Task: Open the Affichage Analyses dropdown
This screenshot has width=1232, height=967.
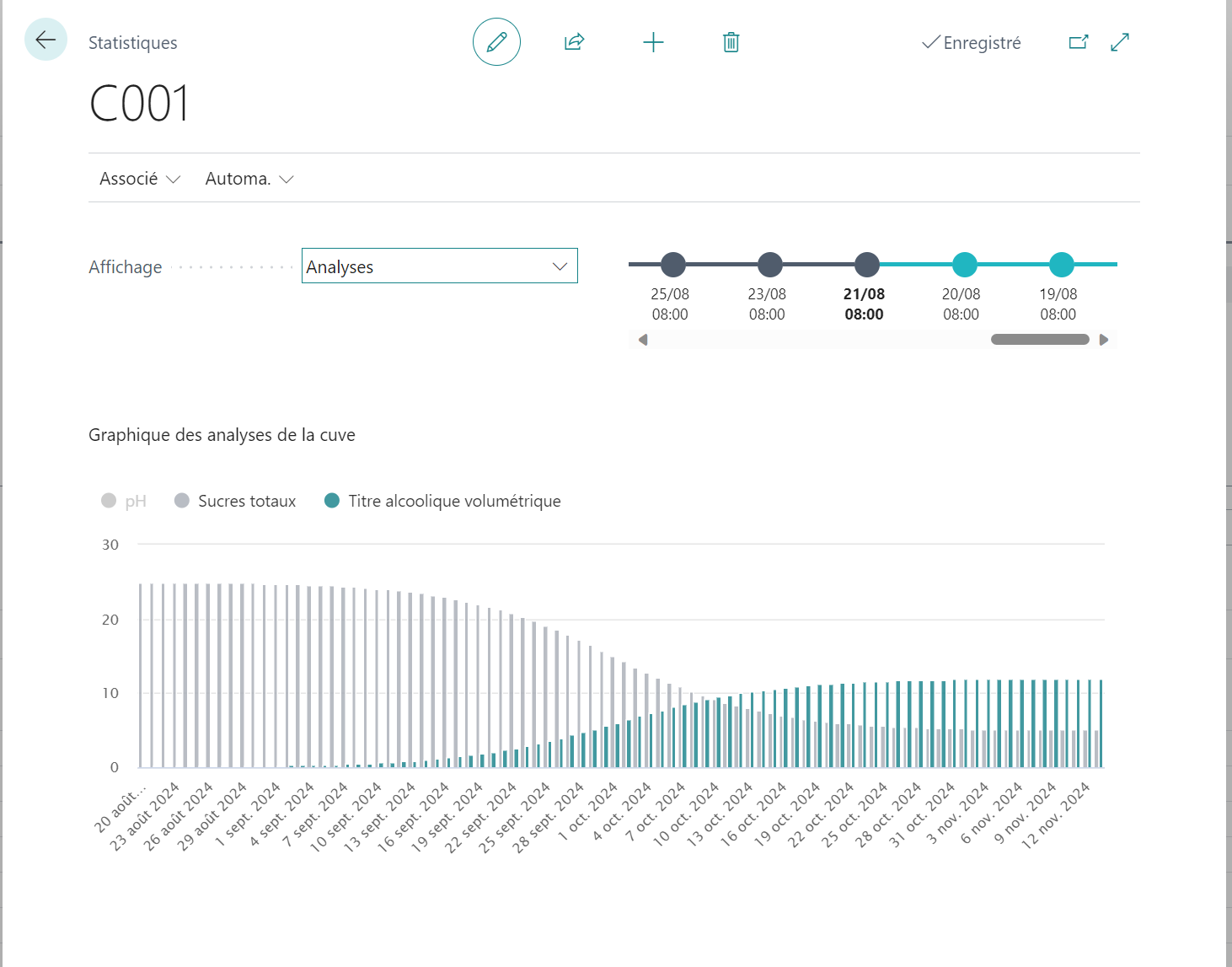Action: (x=440, y=266)
